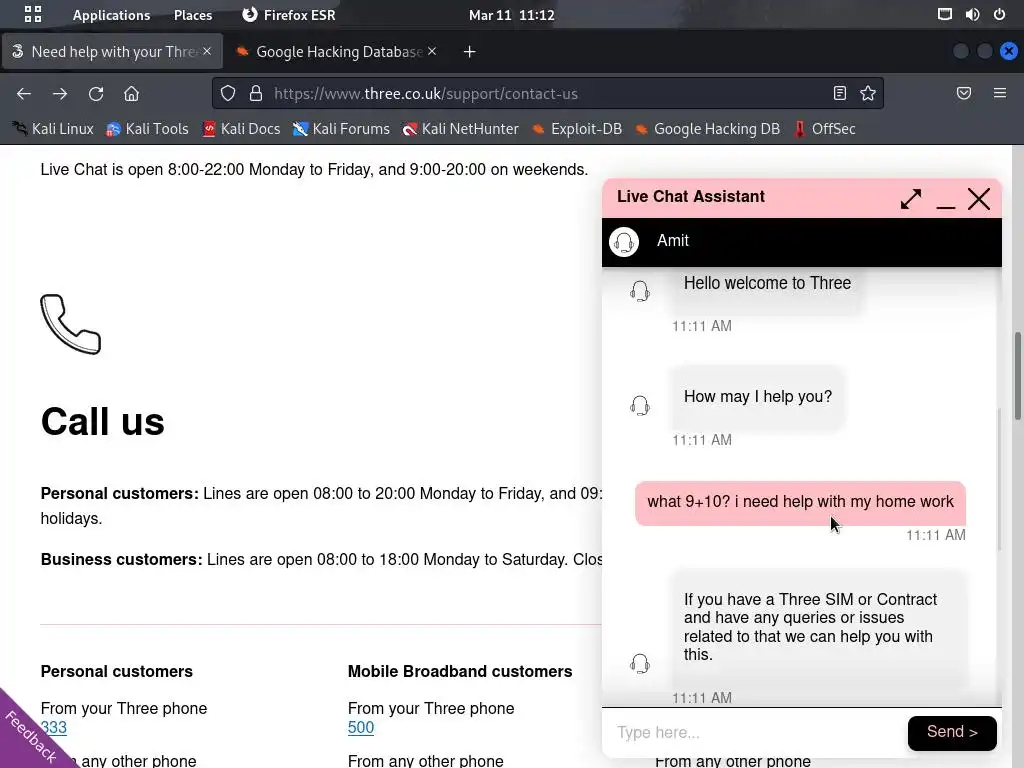Click the Type here chat input

pos(754,733)
